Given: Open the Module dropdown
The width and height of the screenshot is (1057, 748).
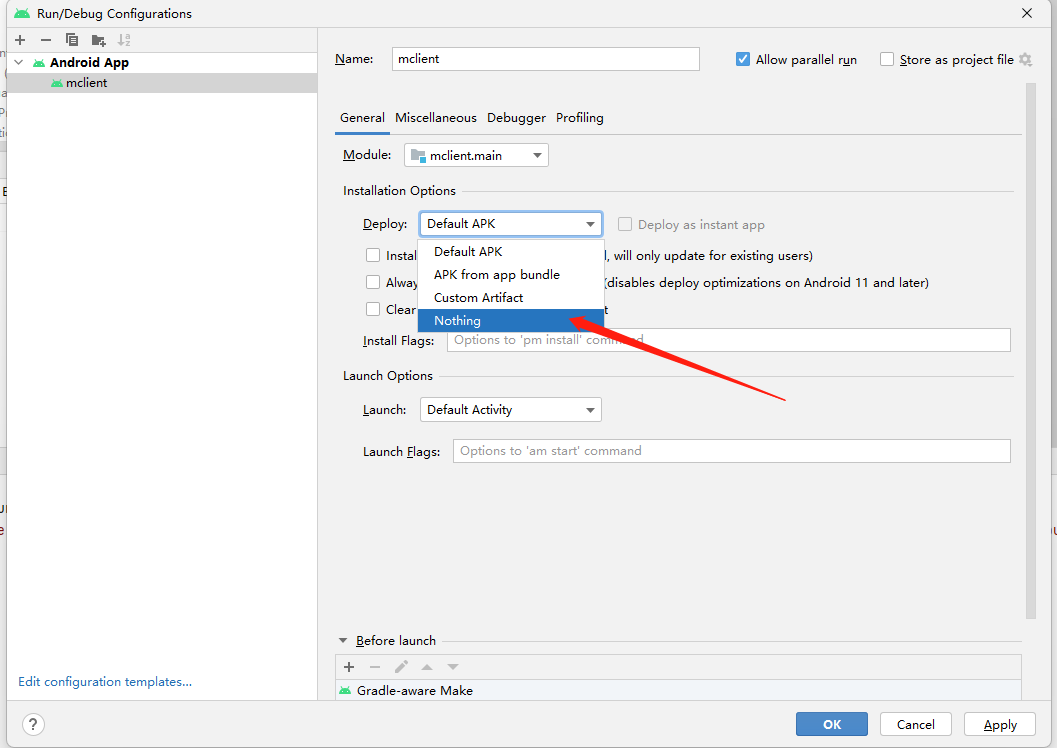Looking at the screenshot, I should click(476, 155).
